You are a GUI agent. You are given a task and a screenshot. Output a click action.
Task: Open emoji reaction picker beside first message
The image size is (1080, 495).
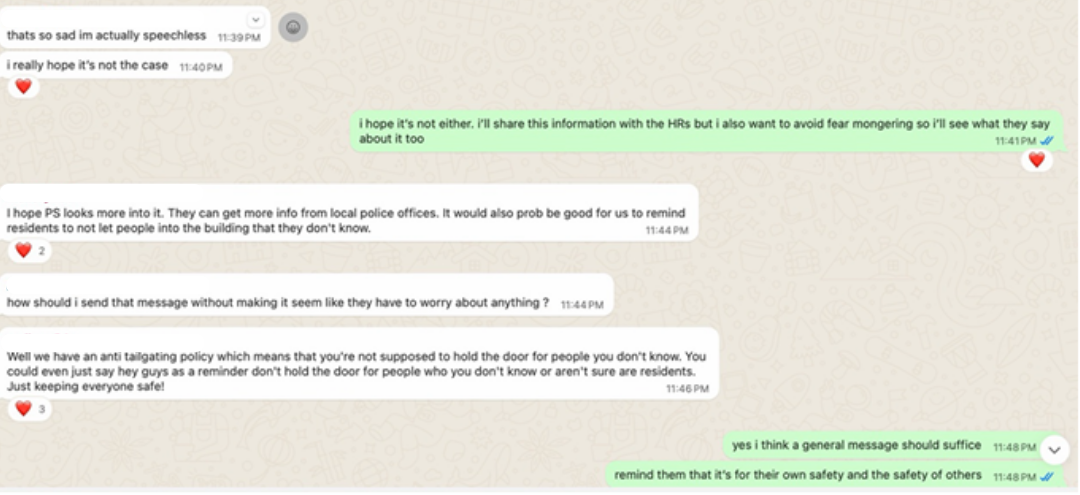pyautogui.click(x=293, y=28)
